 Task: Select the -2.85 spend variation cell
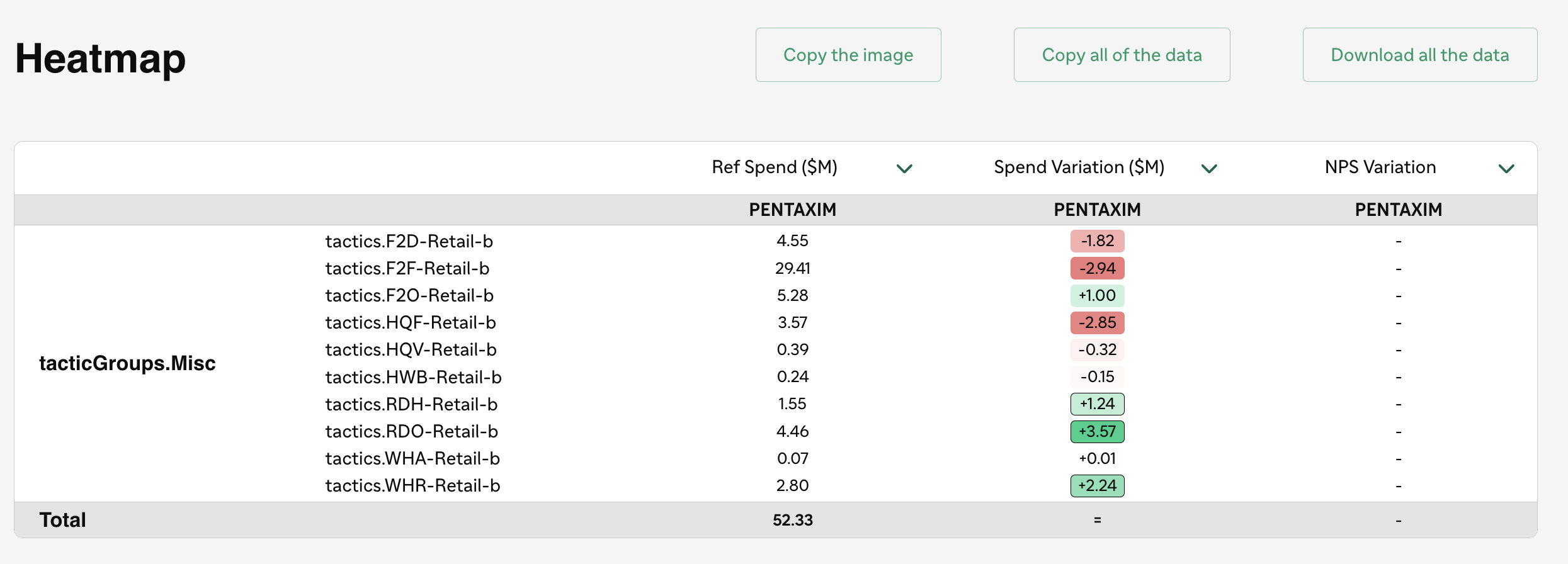click(x=1098, y=322)
